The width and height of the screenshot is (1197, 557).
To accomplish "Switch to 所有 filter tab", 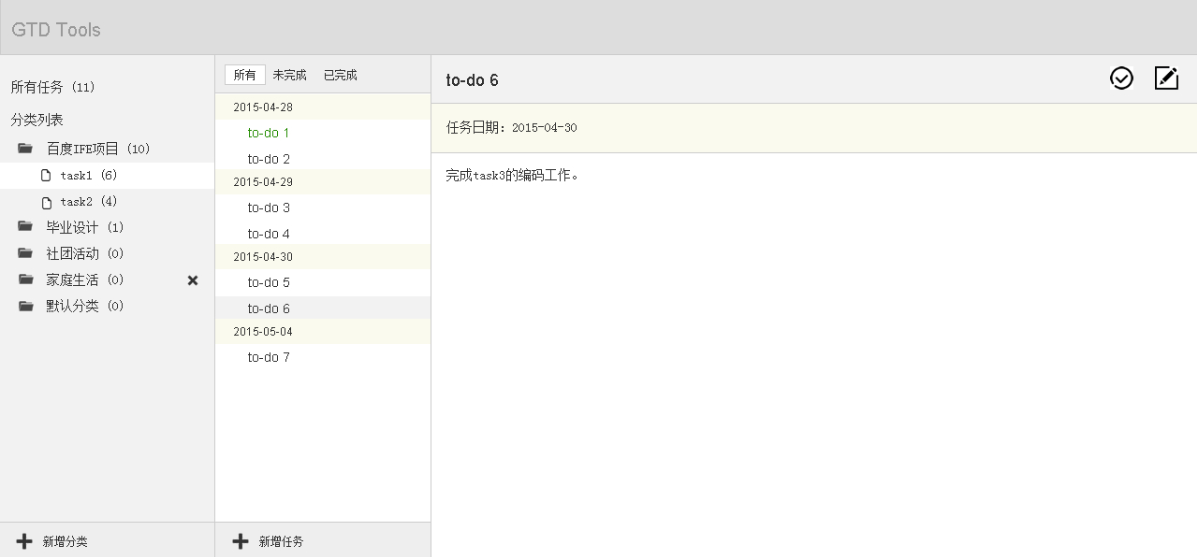I will 245,75.
